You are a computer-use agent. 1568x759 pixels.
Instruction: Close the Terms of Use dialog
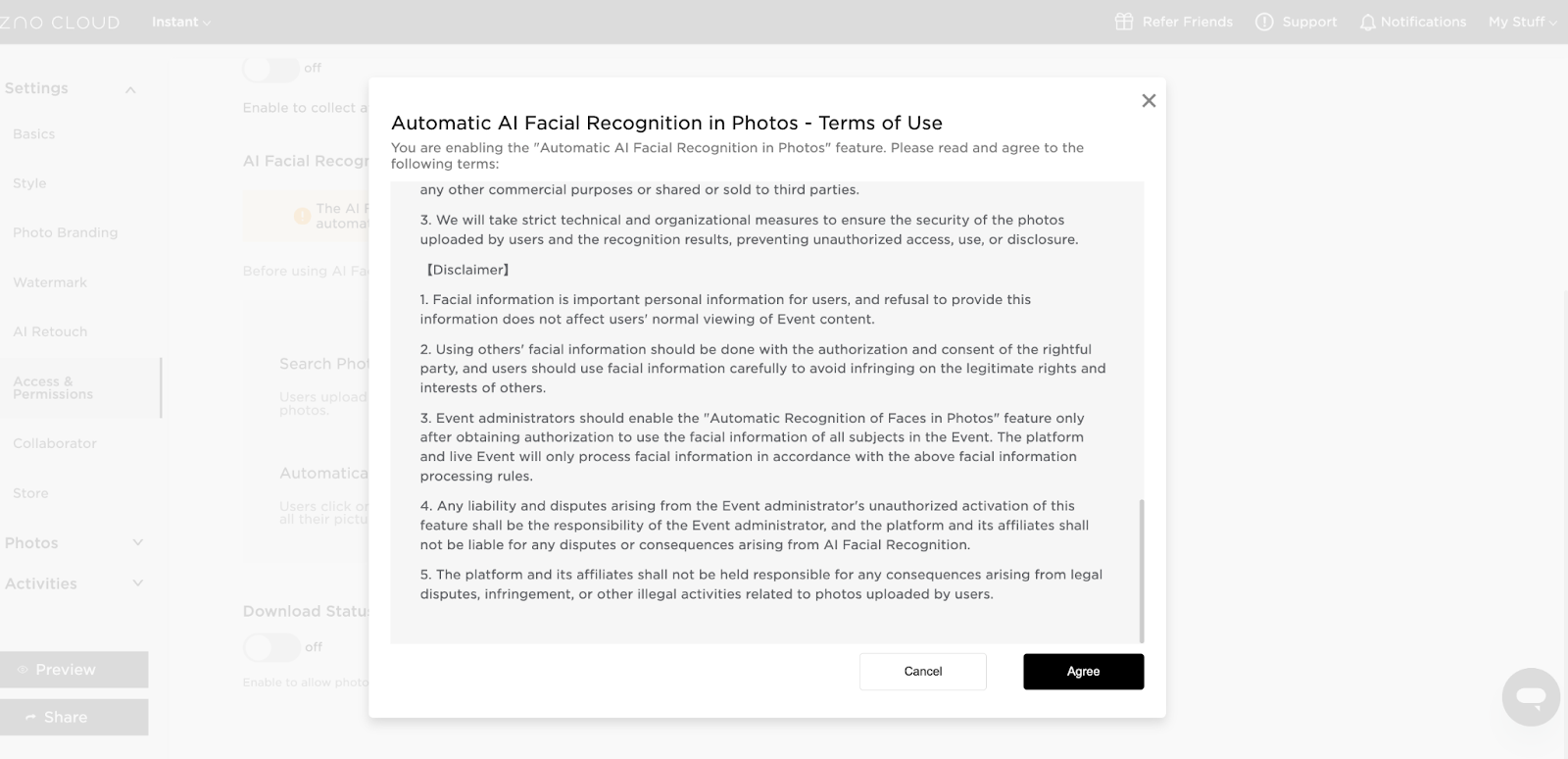click(x=1149, y=101)
